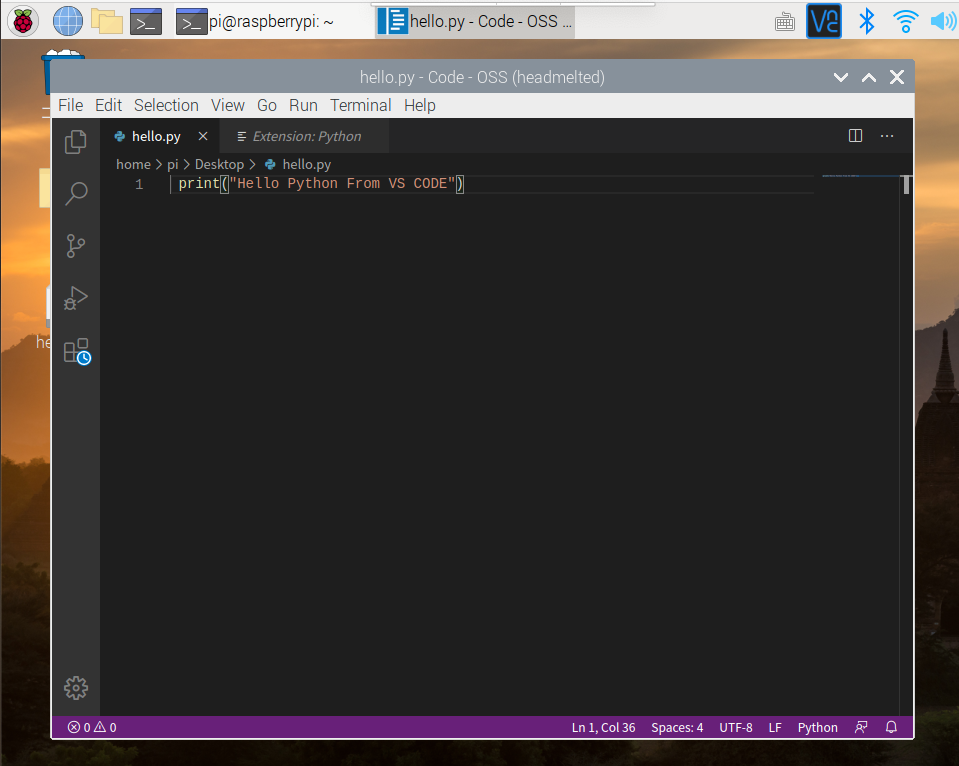Close the Code - OSS window
The height and width of the screenshot is (766, 959).
coord(897,77)
